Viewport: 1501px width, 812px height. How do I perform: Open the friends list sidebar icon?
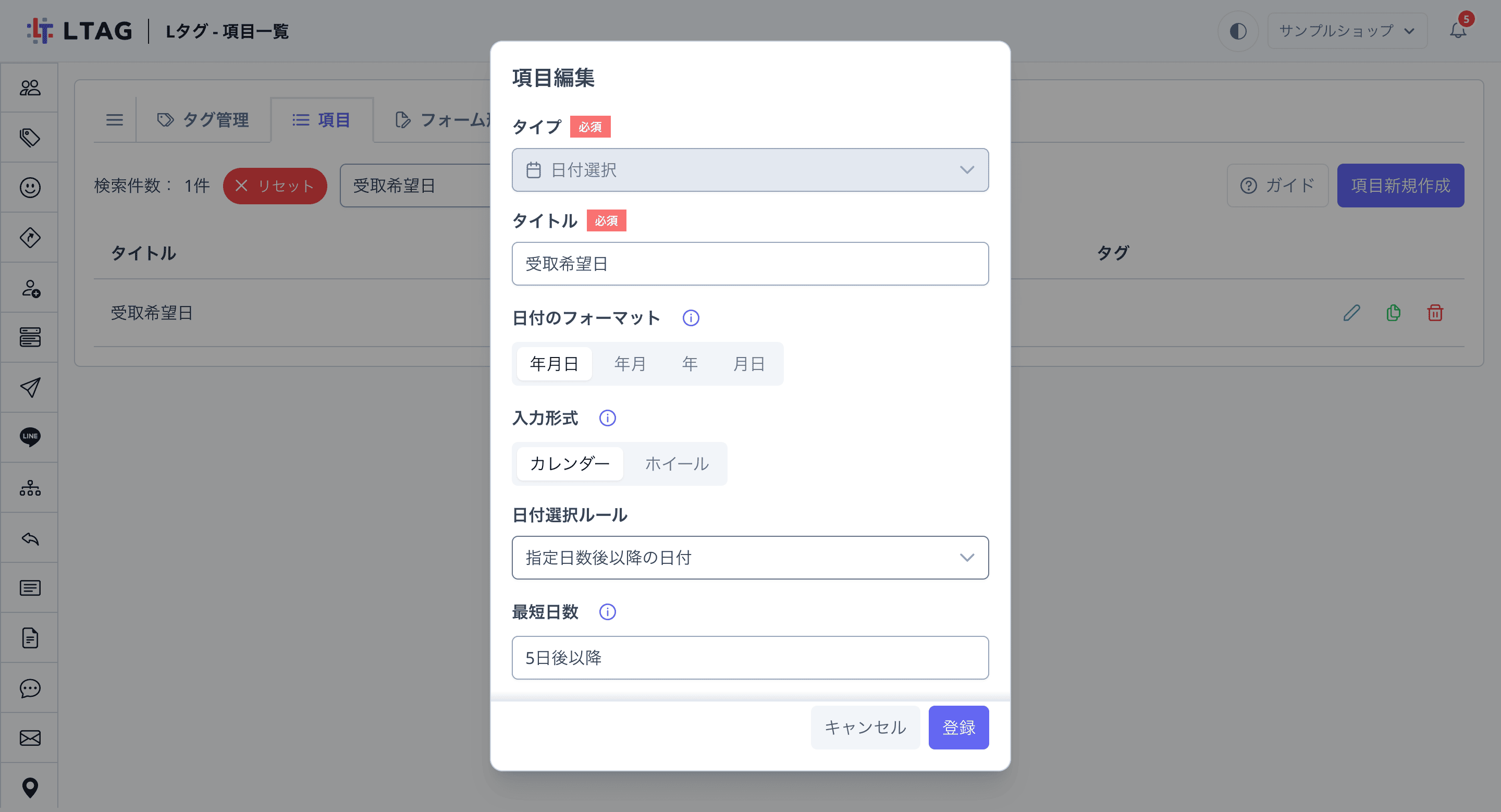pos(30,88)
